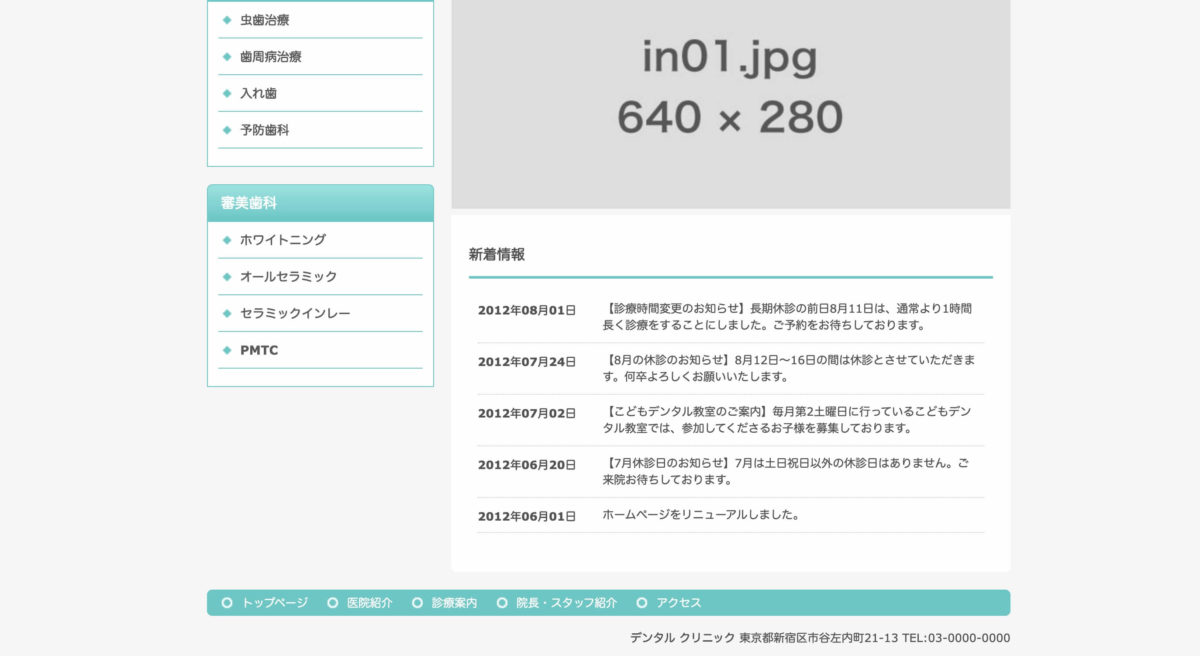
Task: Go to the 予防歯科 page
Action: pyautogui.click(x=264, y=130)
